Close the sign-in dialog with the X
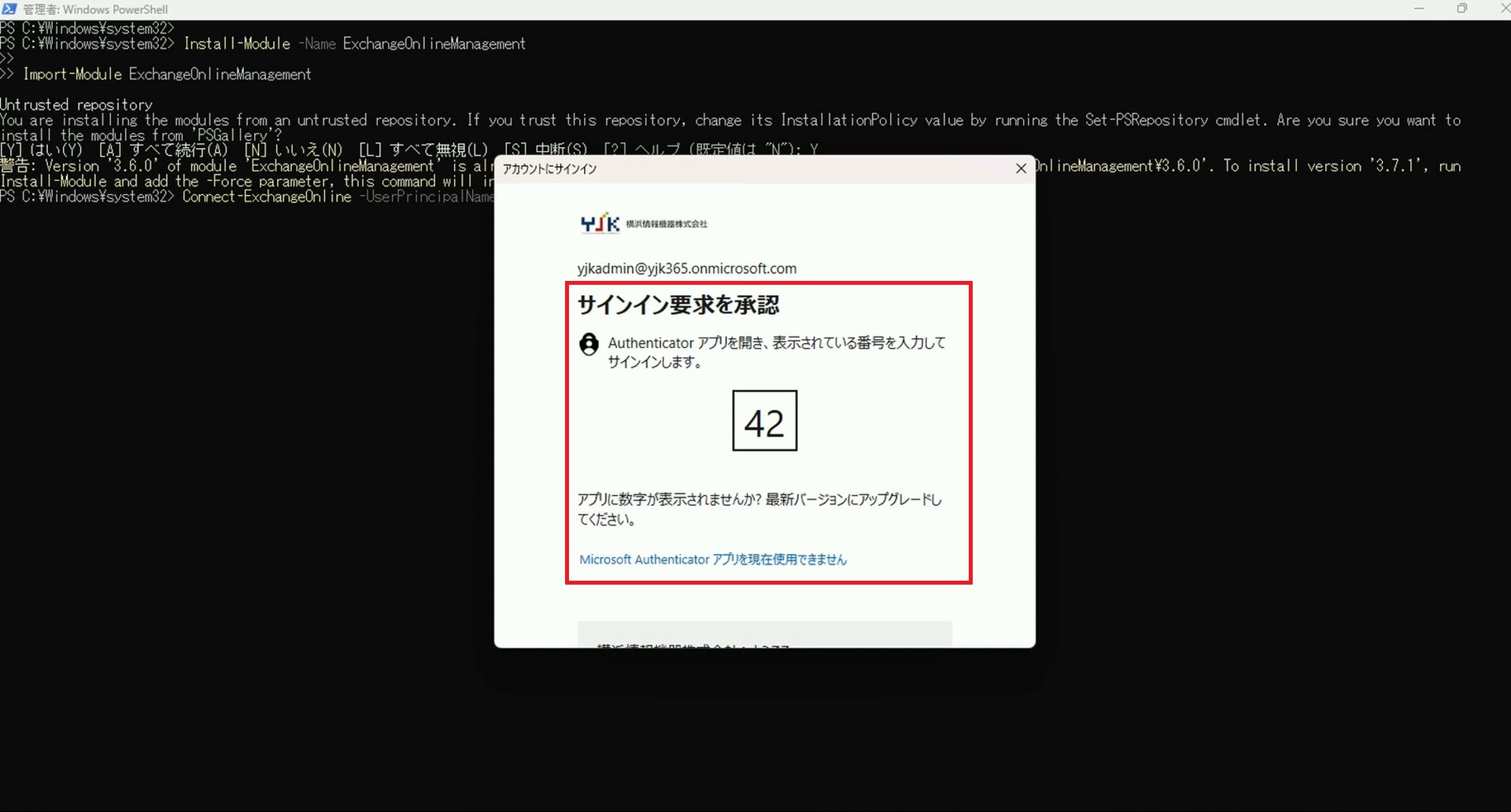The height and width of the screenshot is (812, 1511). 1021,168
